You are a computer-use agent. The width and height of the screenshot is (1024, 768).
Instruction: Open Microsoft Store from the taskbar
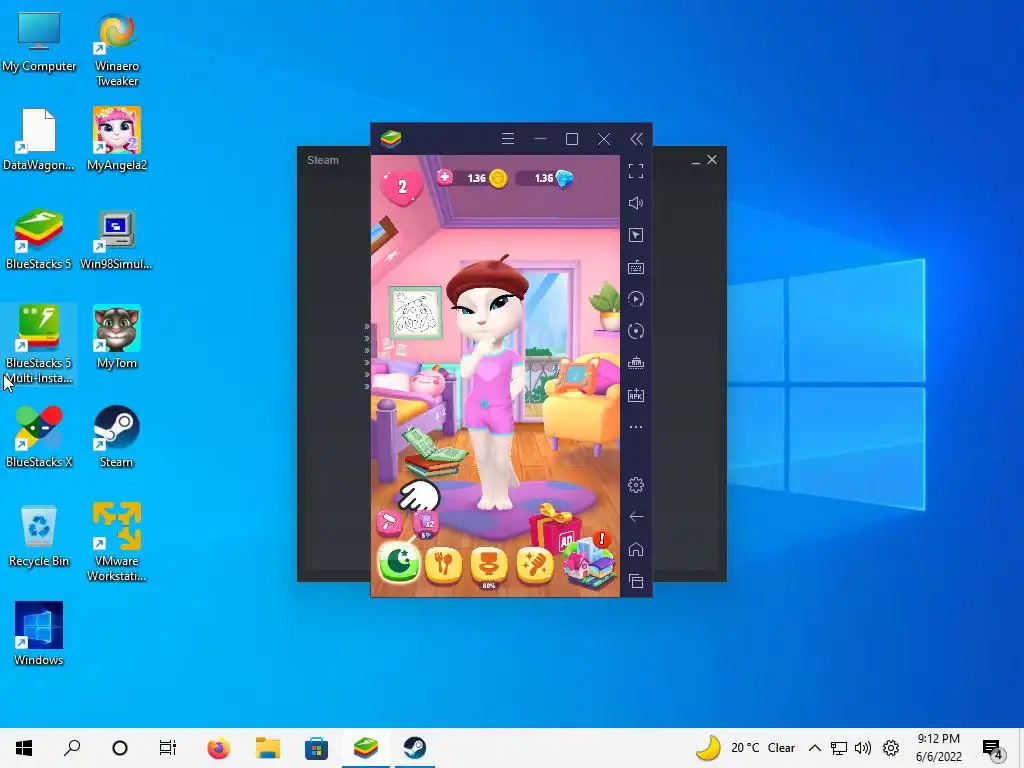point(316,748)
